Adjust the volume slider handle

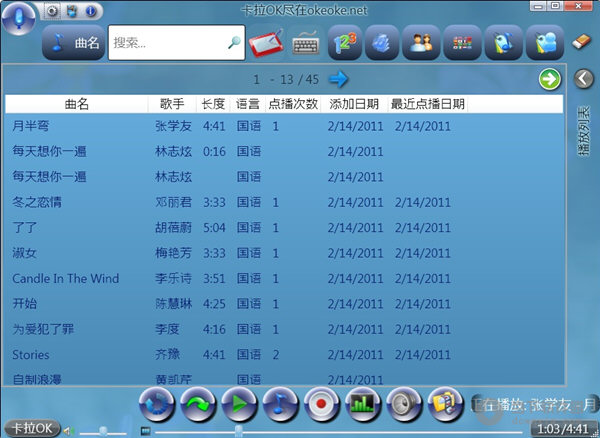tap(103, 431)
